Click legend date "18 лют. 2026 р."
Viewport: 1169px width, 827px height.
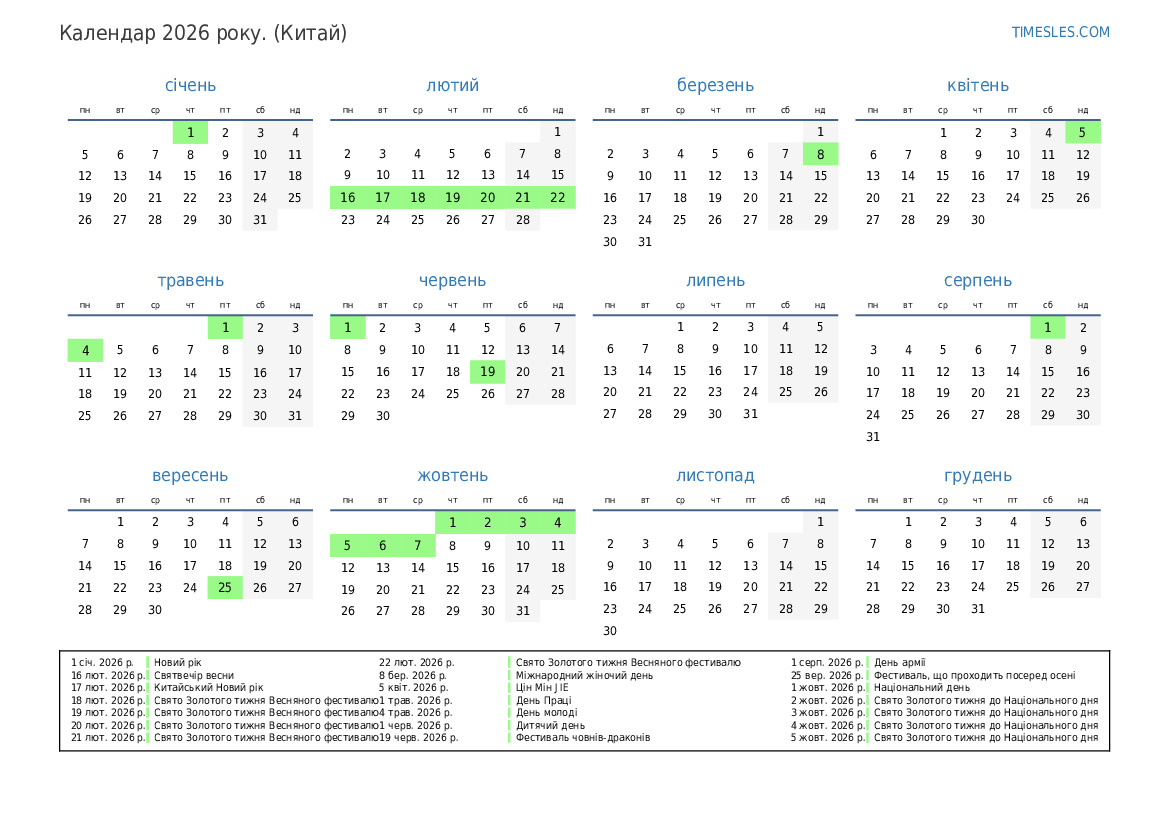tap(108, 700)
